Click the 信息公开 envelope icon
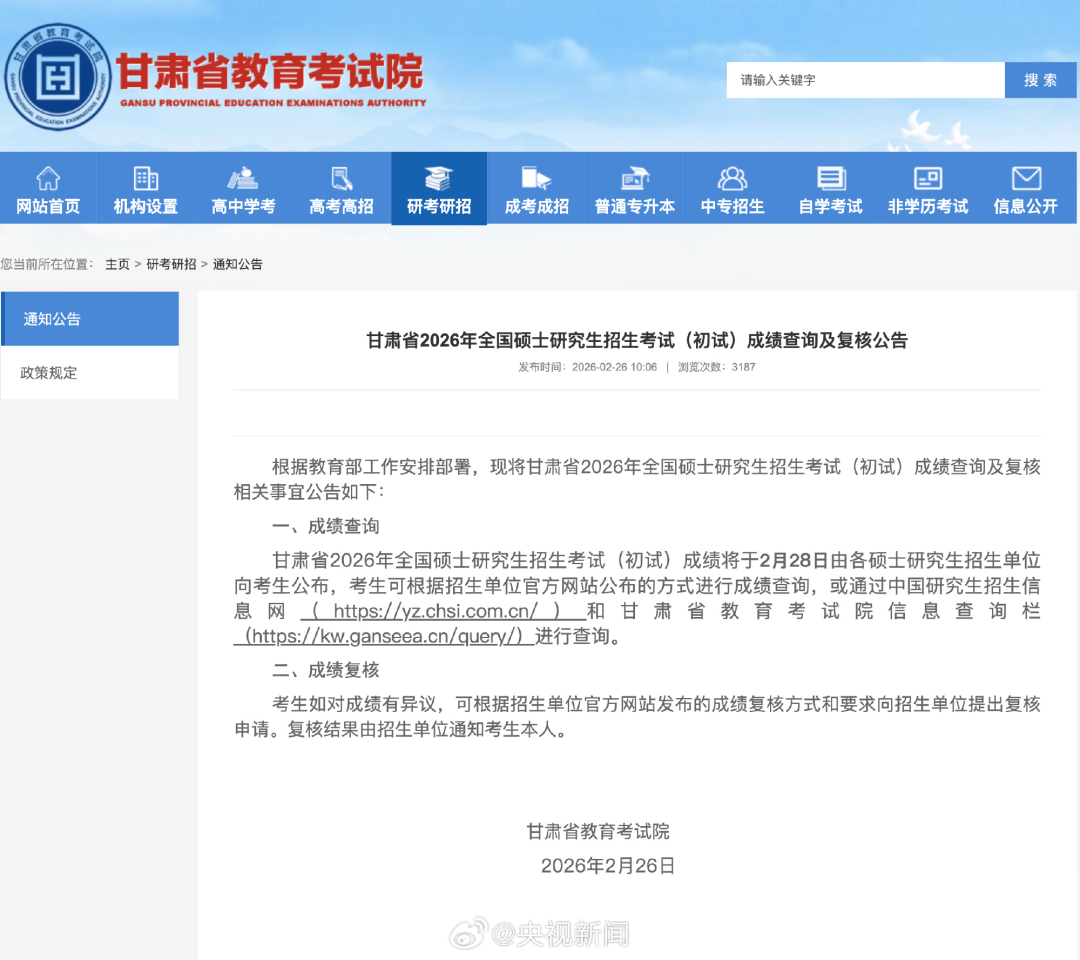 (1026, 177)
